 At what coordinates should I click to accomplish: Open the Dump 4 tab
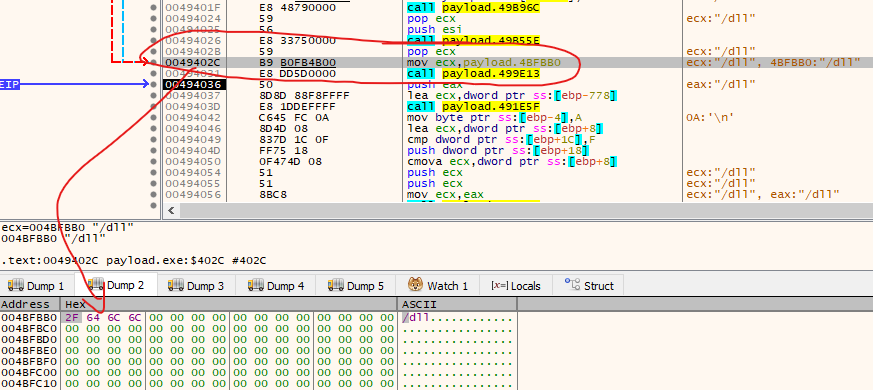pos(277,286)
